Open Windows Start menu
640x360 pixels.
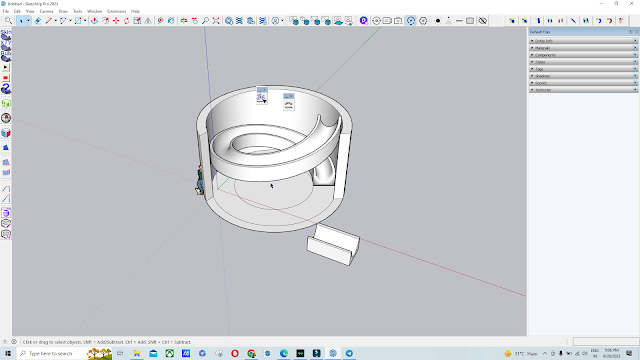pyautogui.click(x=8, y=353)
